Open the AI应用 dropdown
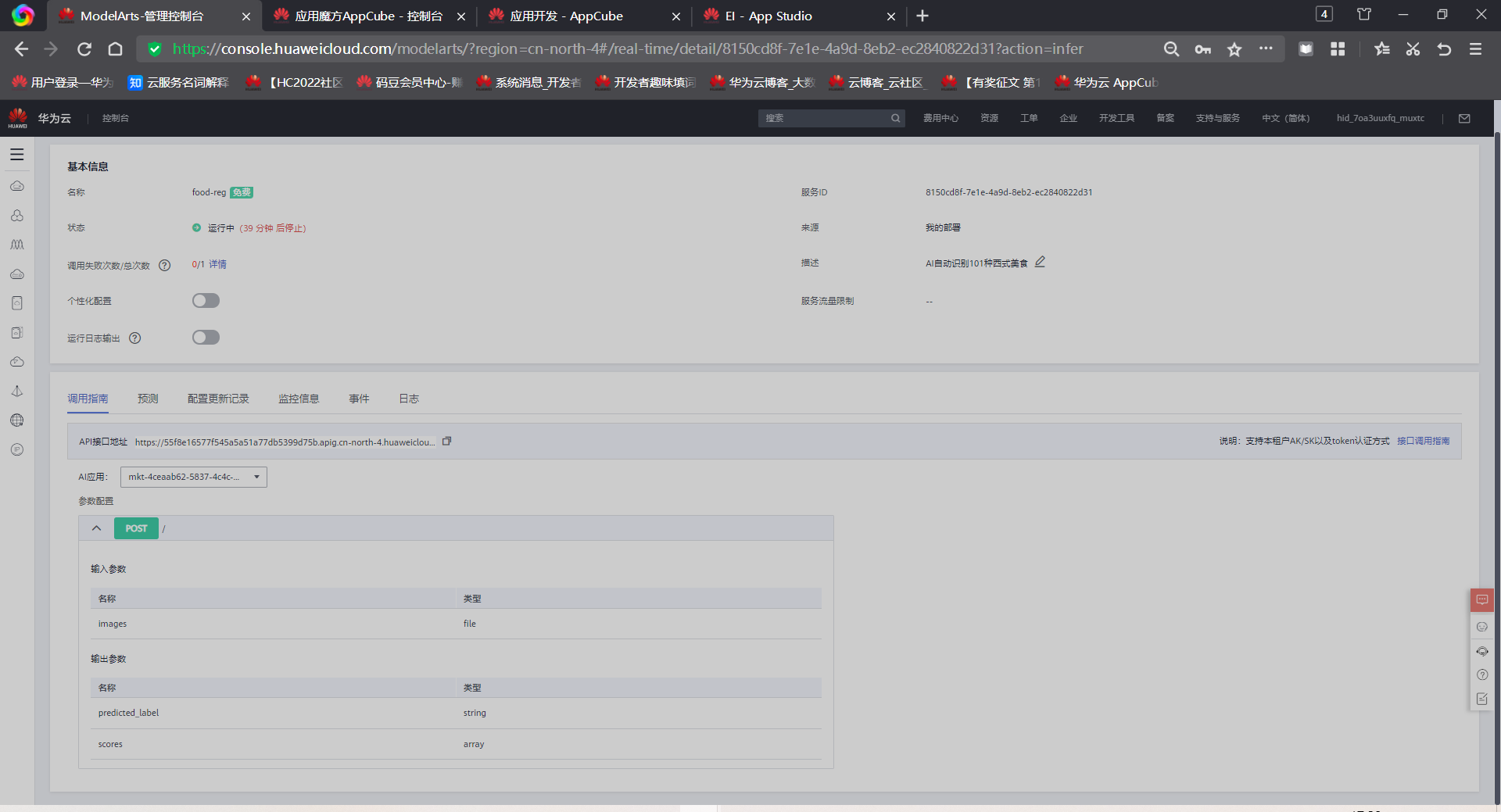The image size is (1501, 812). click(194, 477)
